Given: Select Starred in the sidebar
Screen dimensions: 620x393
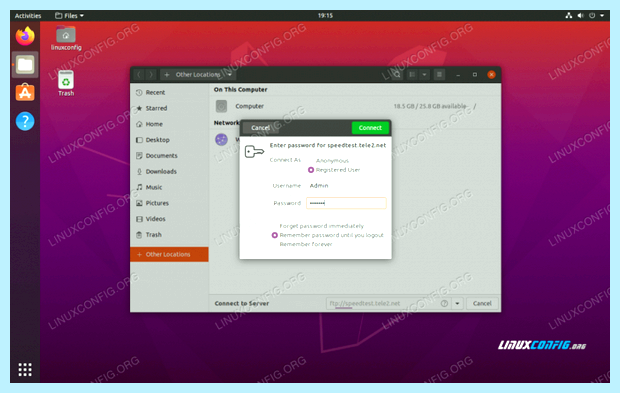Looking at the screenshot, I should 169,108.
